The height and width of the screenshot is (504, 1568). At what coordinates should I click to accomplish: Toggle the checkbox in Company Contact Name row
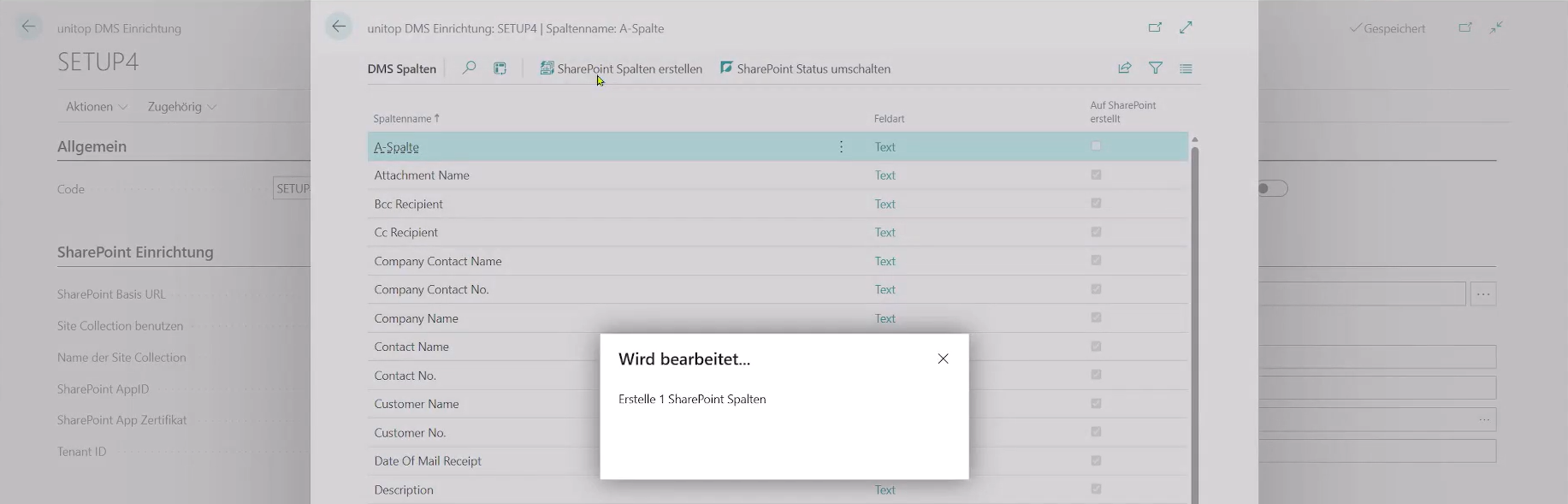pyautogui.click(x=1096, y=261)
